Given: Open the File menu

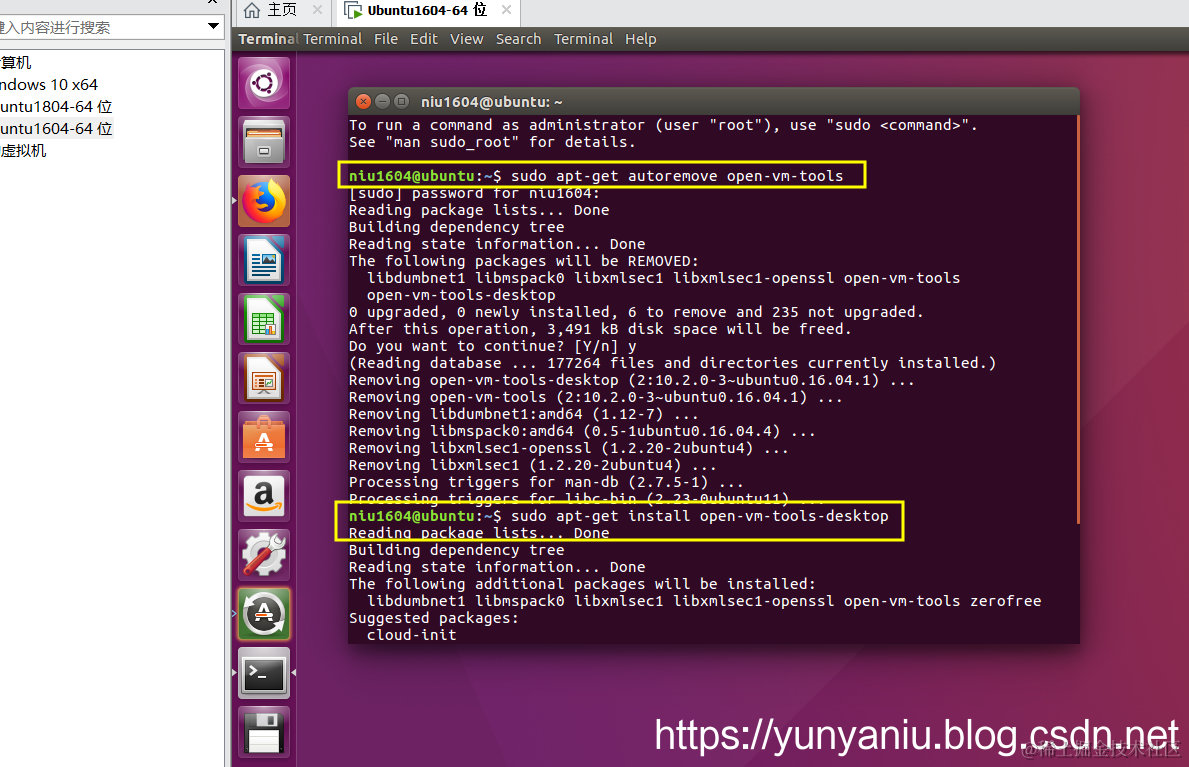Looking at the screenshot, I should click(386, 39).
